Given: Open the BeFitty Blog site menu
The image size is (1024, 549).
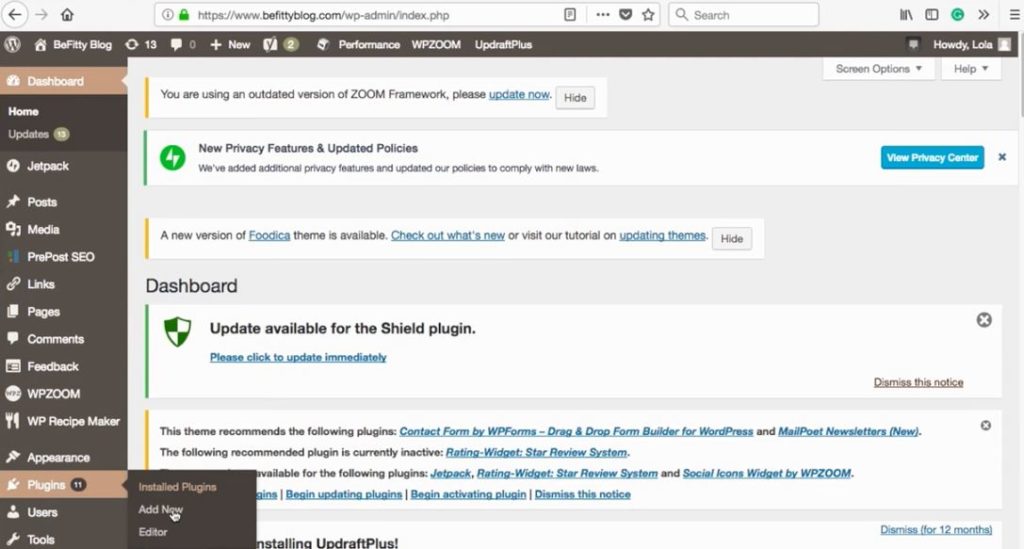Looking at the screenshot, I should pyautogui.click(x=73, y=44).
